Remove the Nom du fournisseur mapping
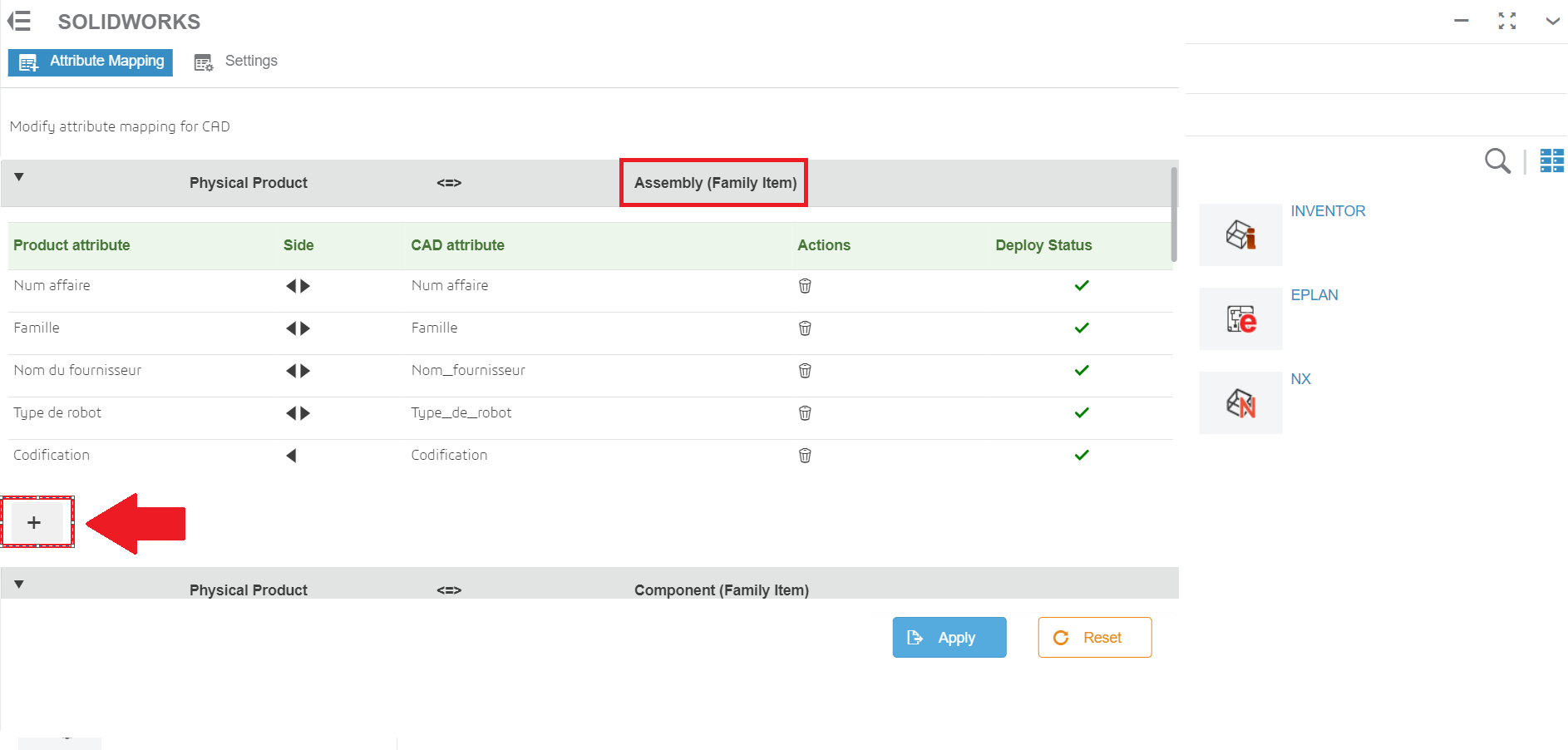The height and width of the screenshot is (750, 1568). (x=805, y=371)
